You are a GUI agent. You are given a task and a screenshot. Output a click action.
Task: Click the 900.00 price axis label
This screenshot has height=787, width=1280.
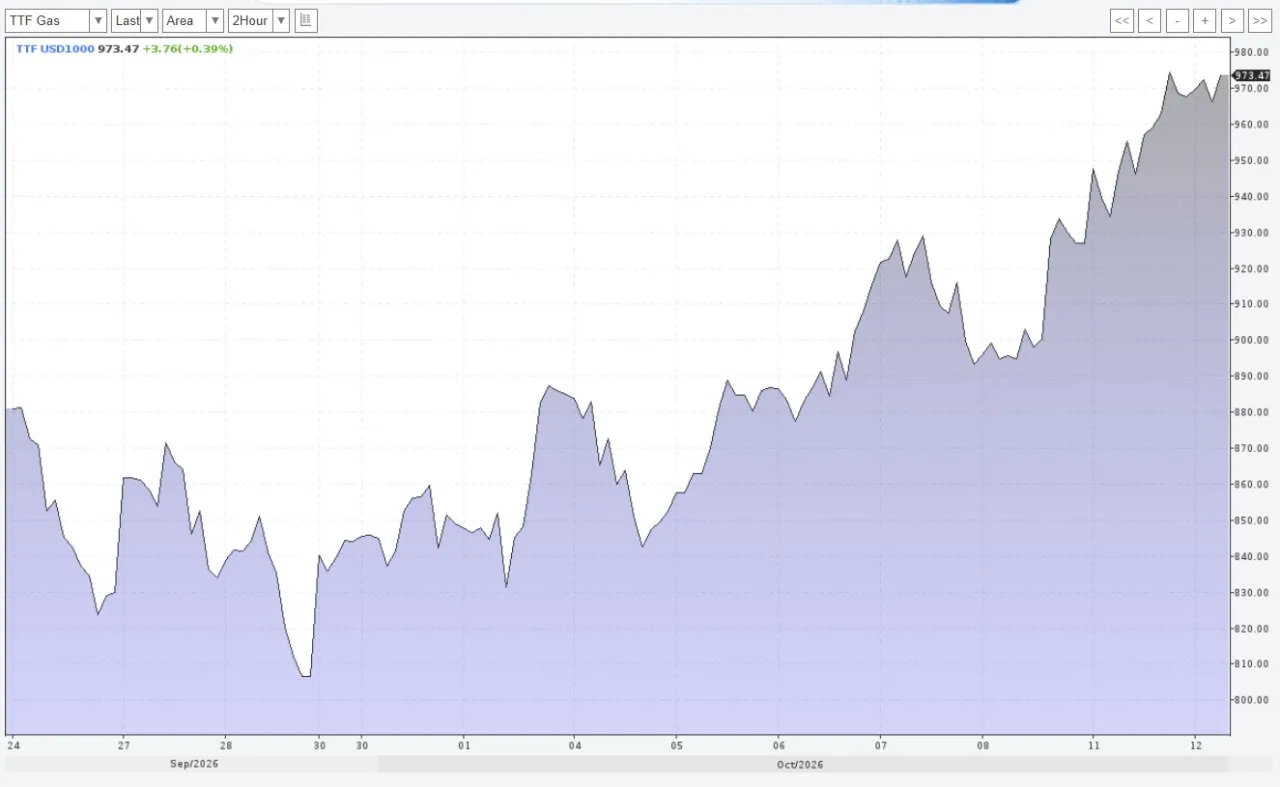[1252, 340]
